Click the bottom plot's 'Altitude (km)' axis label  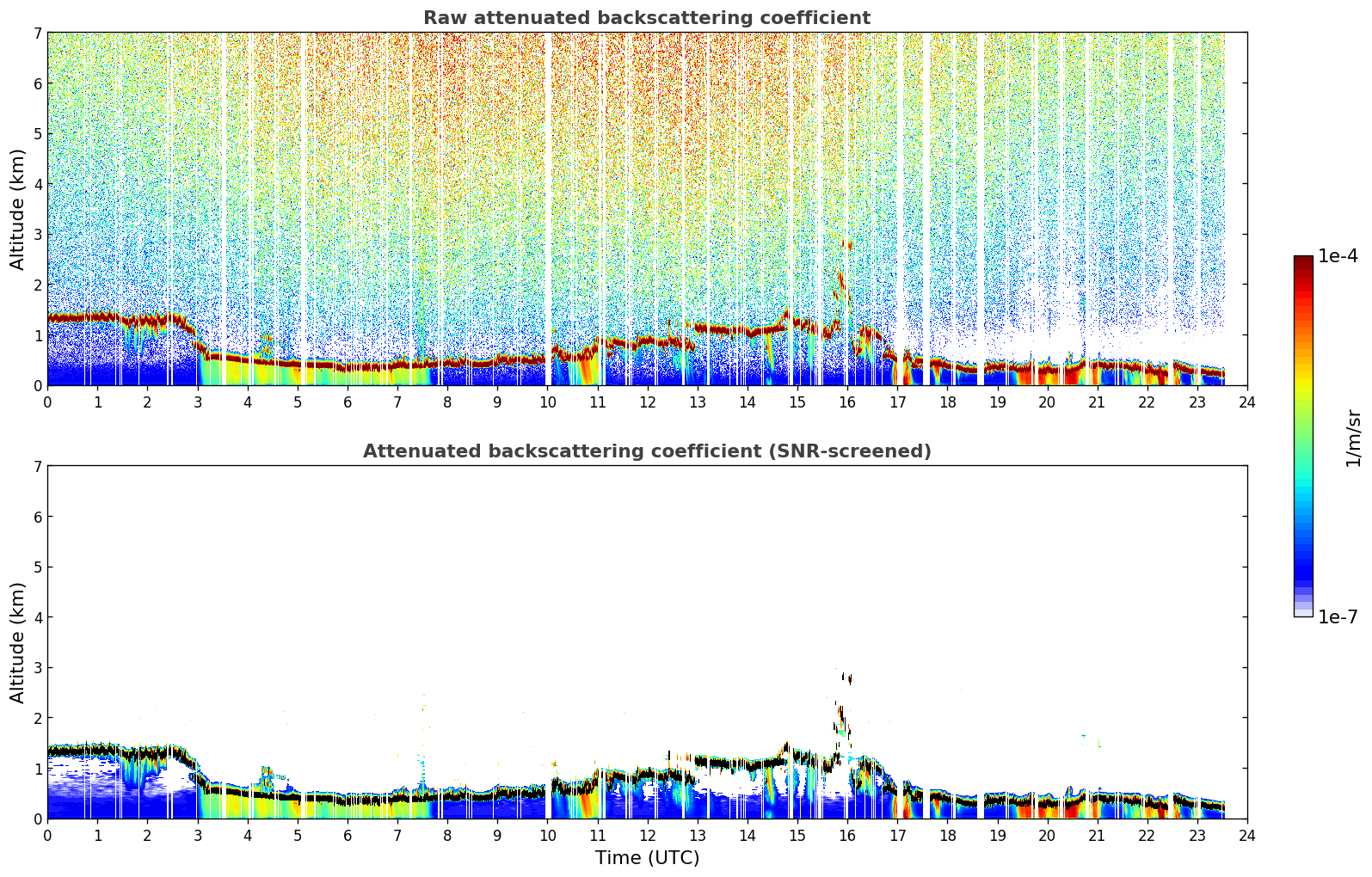(x=18, y=642)
